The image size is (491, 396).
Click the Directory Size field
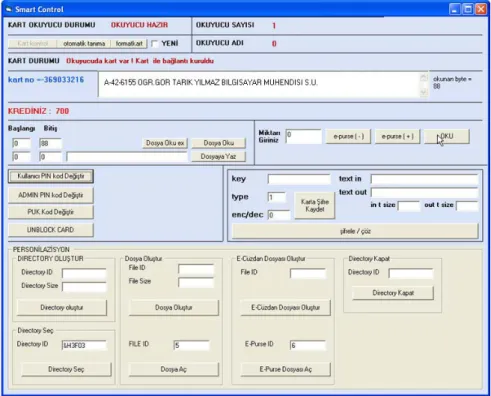pos(84,287)
